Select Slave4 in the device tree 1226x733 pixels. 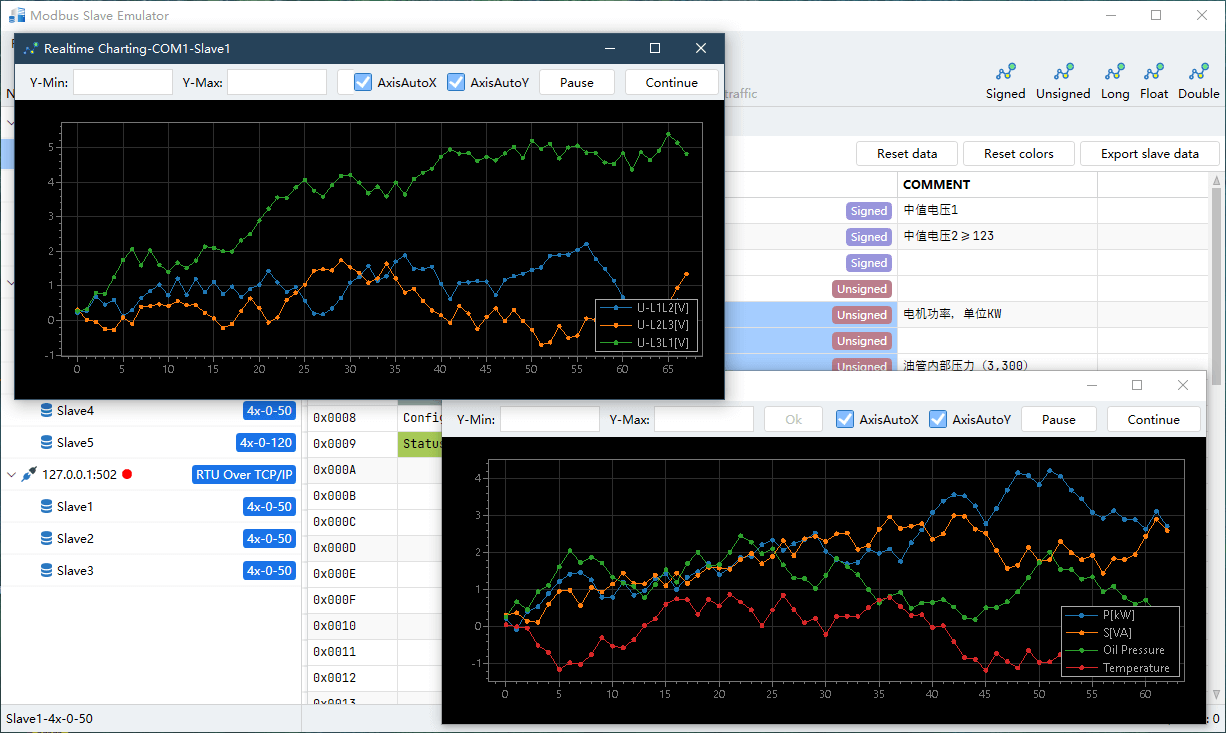(75, 411)
